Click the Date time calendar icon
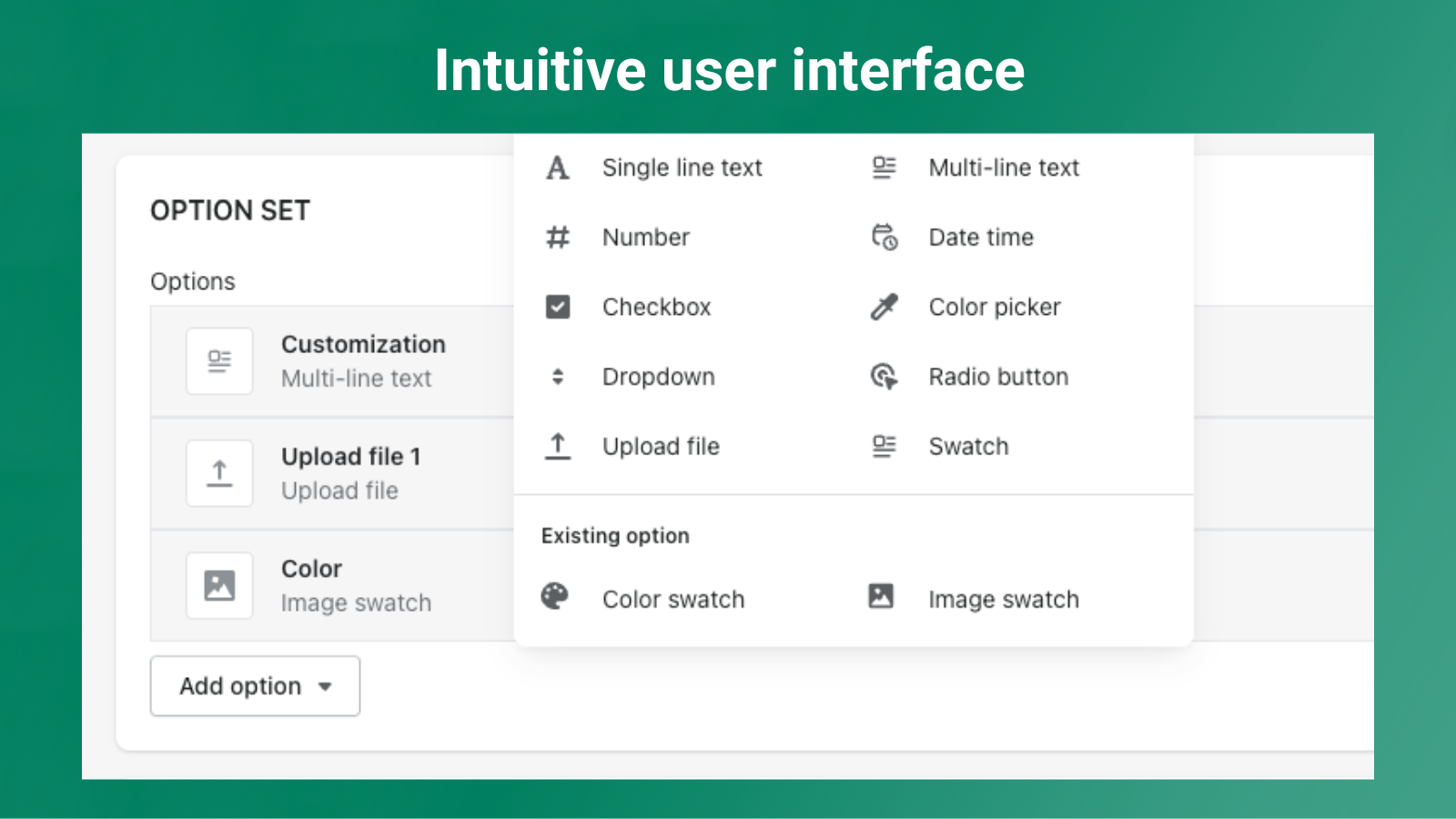This screenshot has height=819, width=1456. click(884, 238)
